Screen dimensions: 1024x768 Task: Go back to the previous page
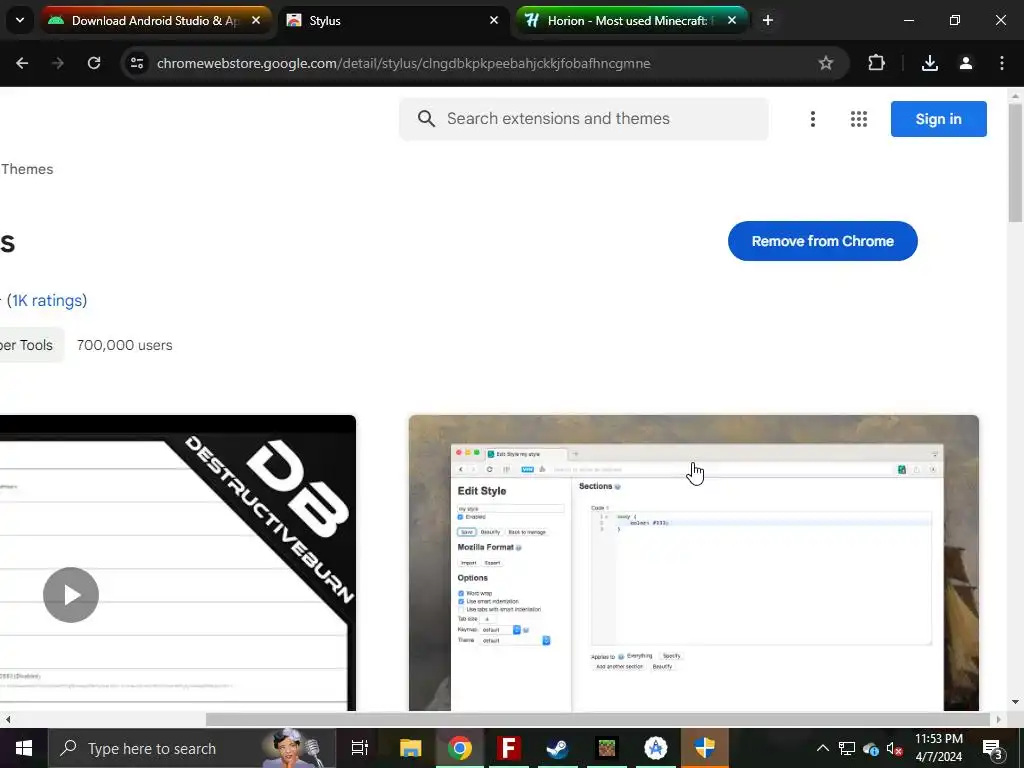tap(22, 63)
